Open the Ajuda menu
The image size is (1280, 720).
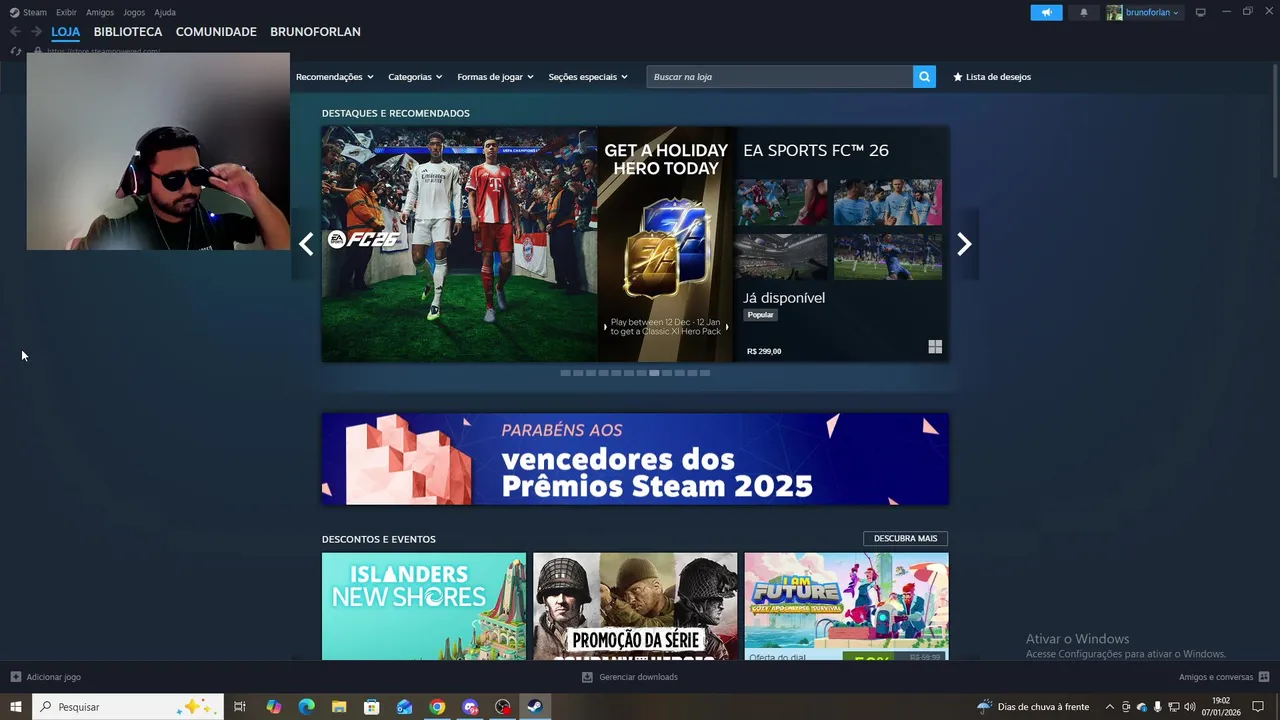[165, 12]
